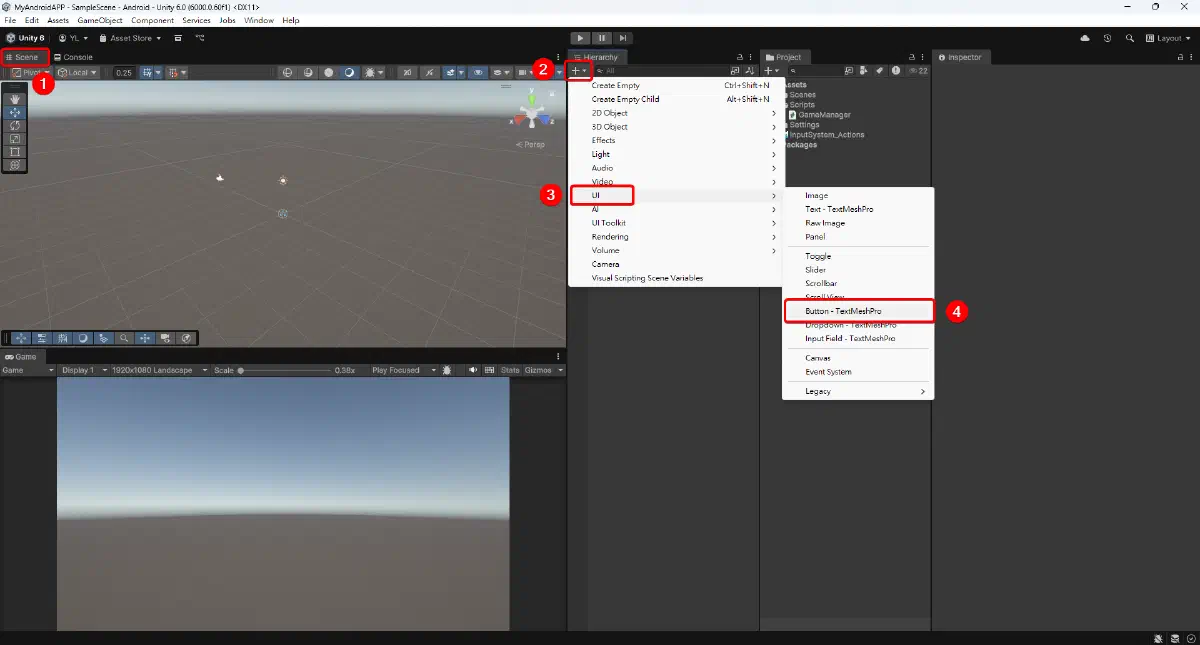Mute Game view audio with the speaker icon
This screenshot has height=645, width=1200.
(473, 371)
